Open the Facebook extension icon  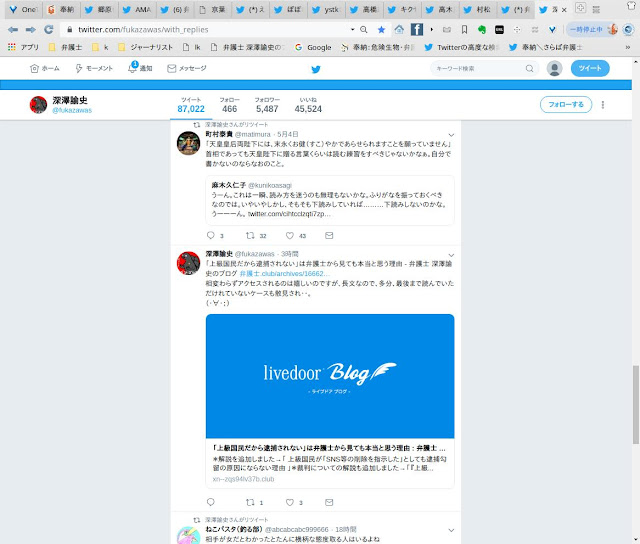[x=417, y=29]
